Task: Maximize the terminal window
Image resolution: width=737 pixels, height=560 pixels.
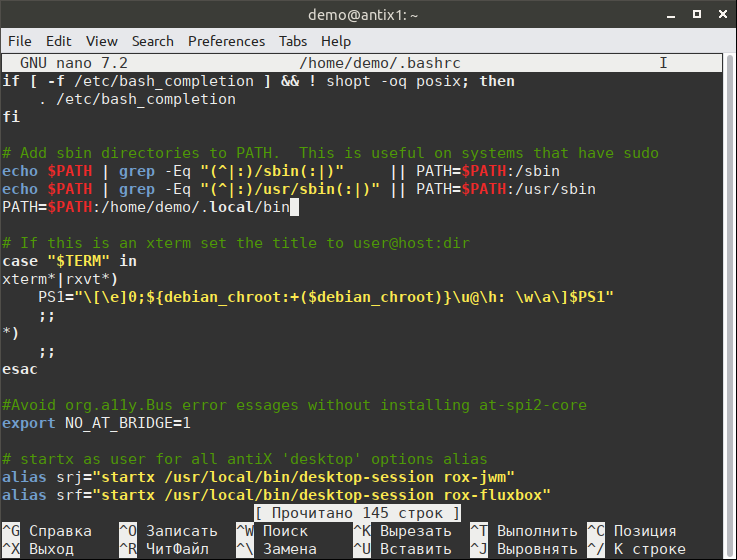Action: point(697,14)
